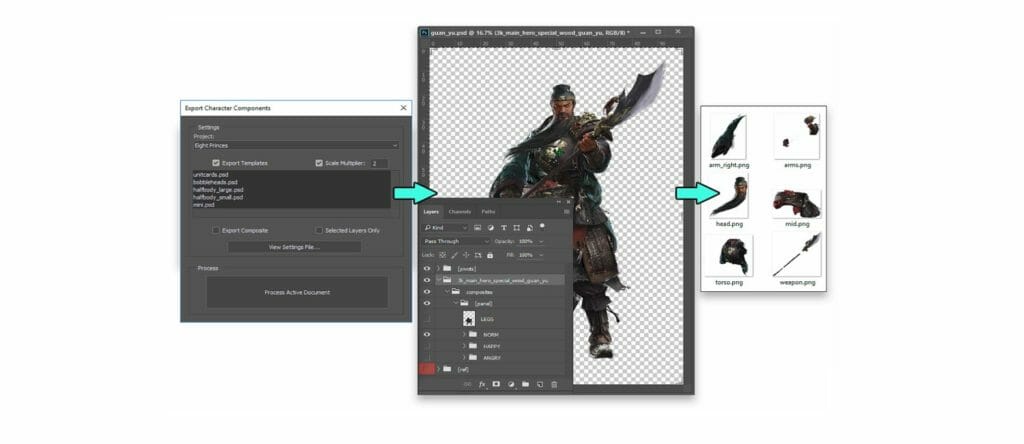This screenshot has height=444, width=1024.
Task: Uncheck the Export Templates checkbox
Action: 216,163
